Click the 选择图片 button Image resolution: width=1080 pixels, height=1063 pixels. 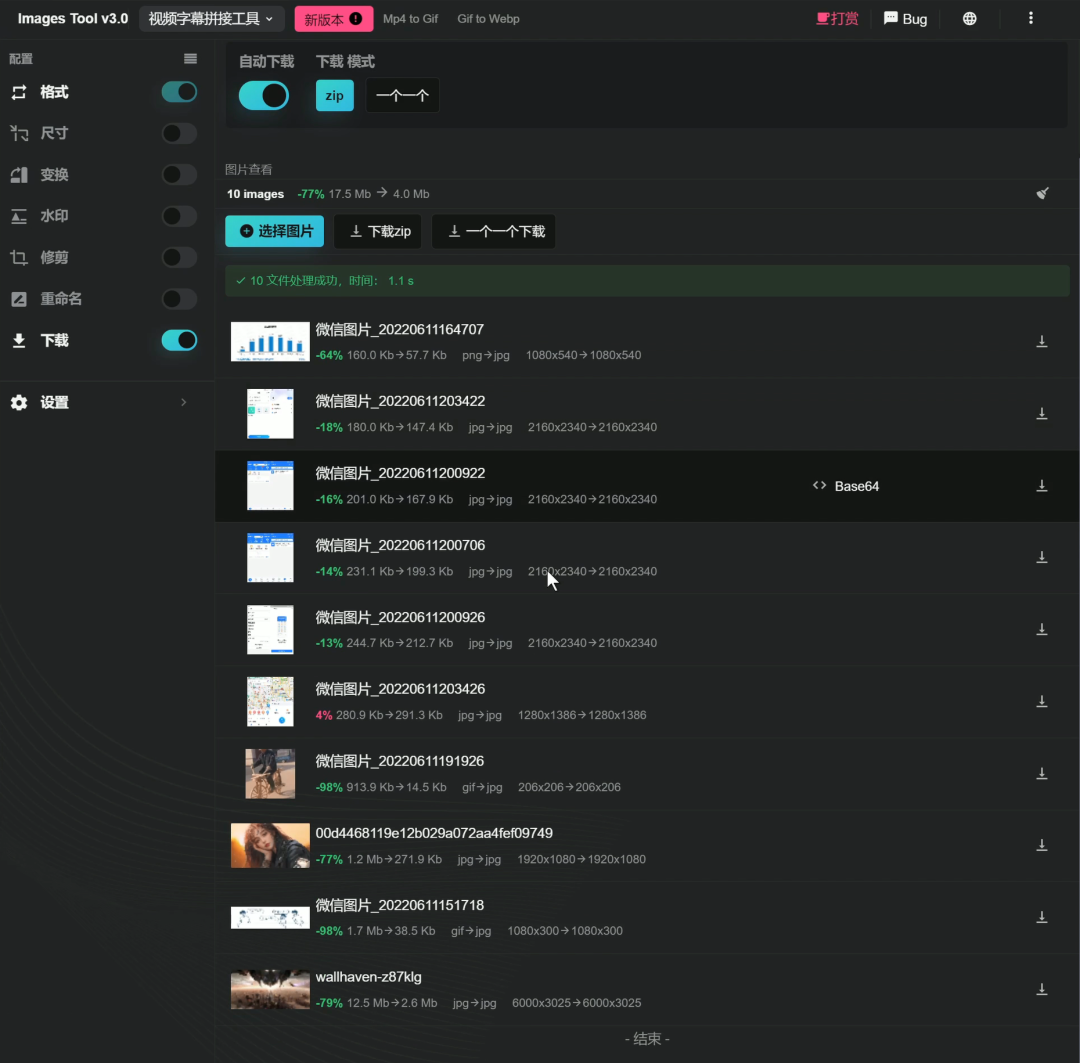[274, 231]
